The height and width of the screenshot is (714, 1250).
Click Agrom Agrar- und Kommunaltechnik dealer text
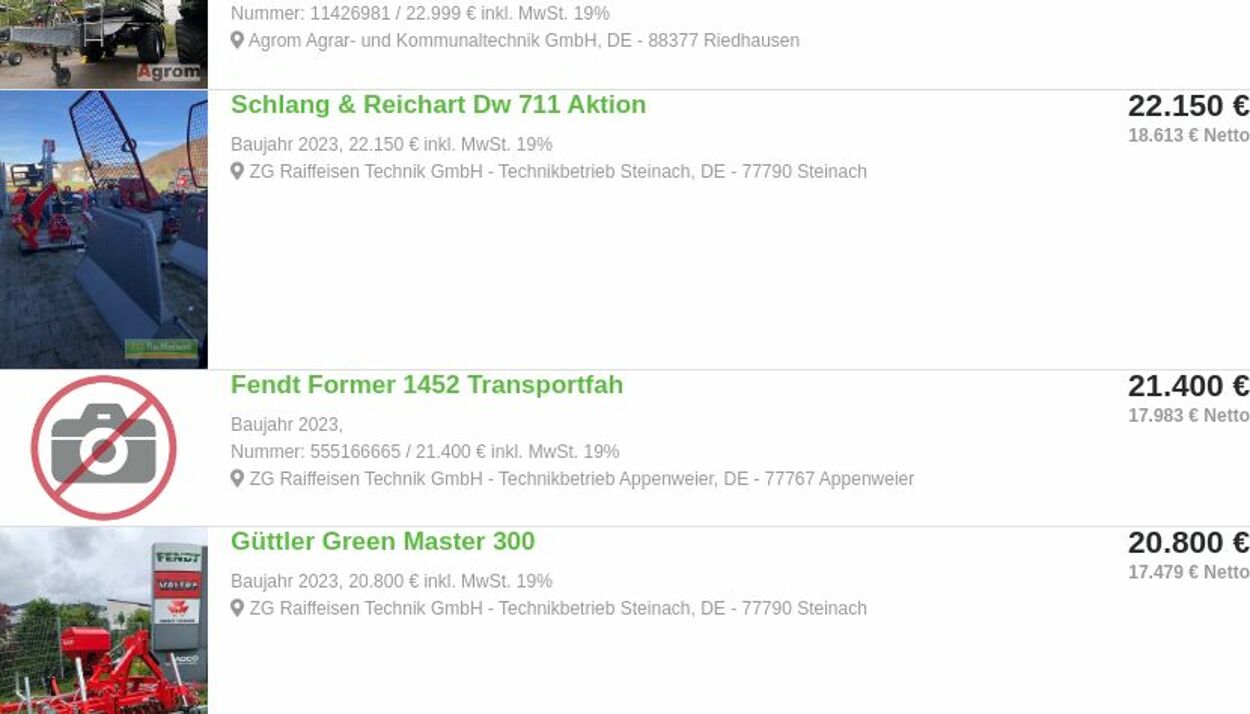point(524,41)
